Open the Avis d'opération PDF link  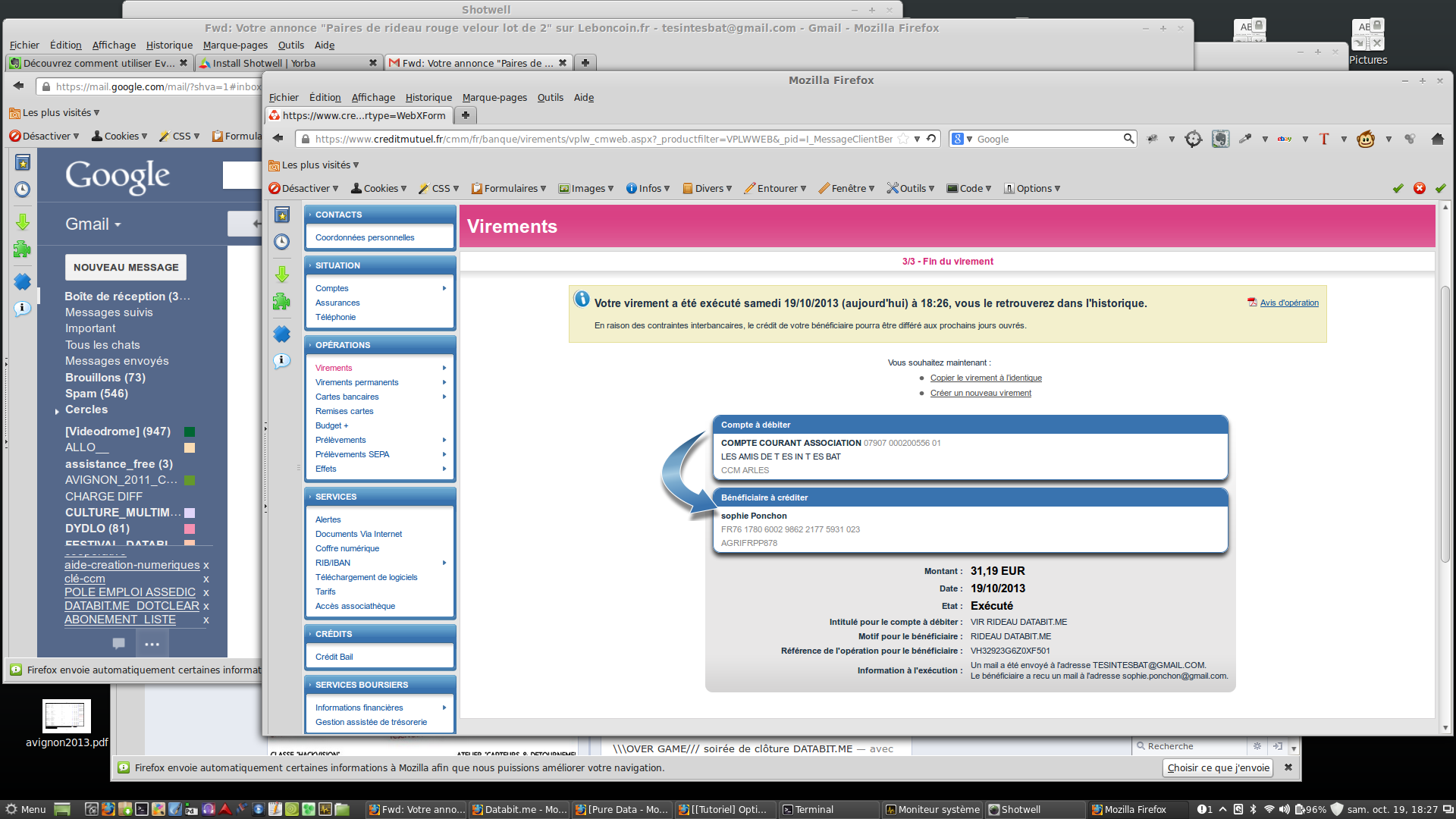point(1288,303)
